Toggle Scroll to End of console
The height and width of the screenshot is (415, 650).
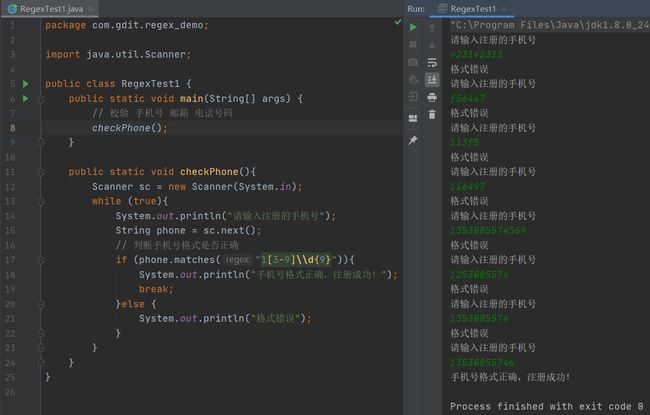[432, 80]
